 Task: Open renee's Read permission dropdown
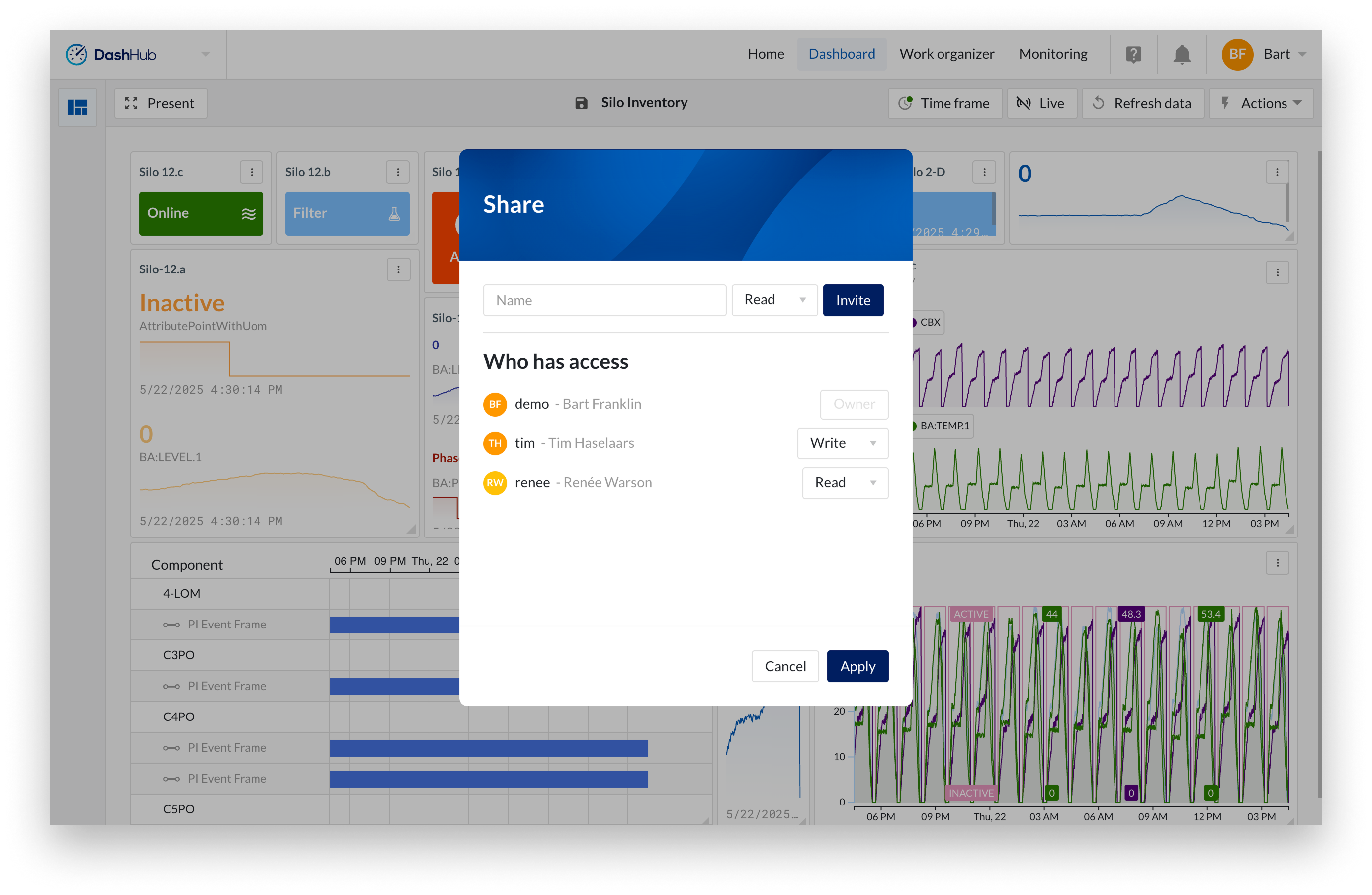tap(845, 483)
